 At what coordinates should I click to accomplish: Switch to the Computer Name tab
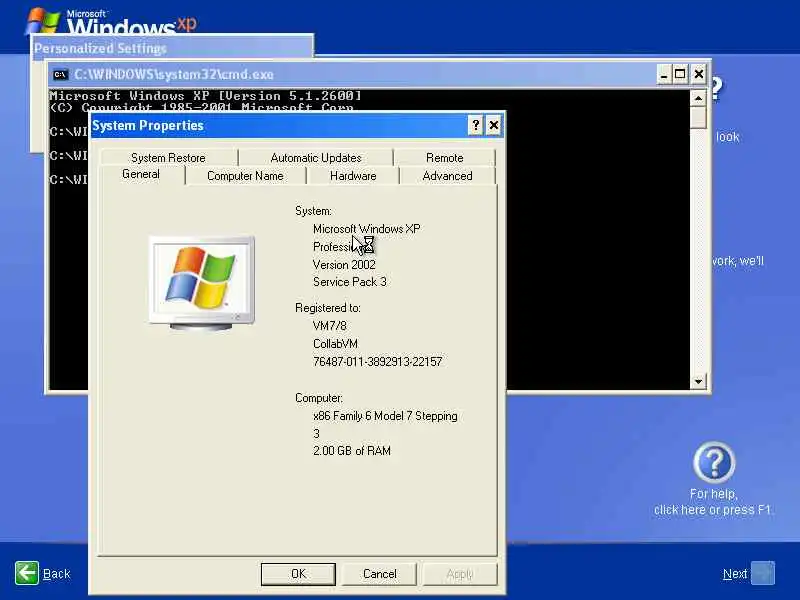[x=245, y=176]
